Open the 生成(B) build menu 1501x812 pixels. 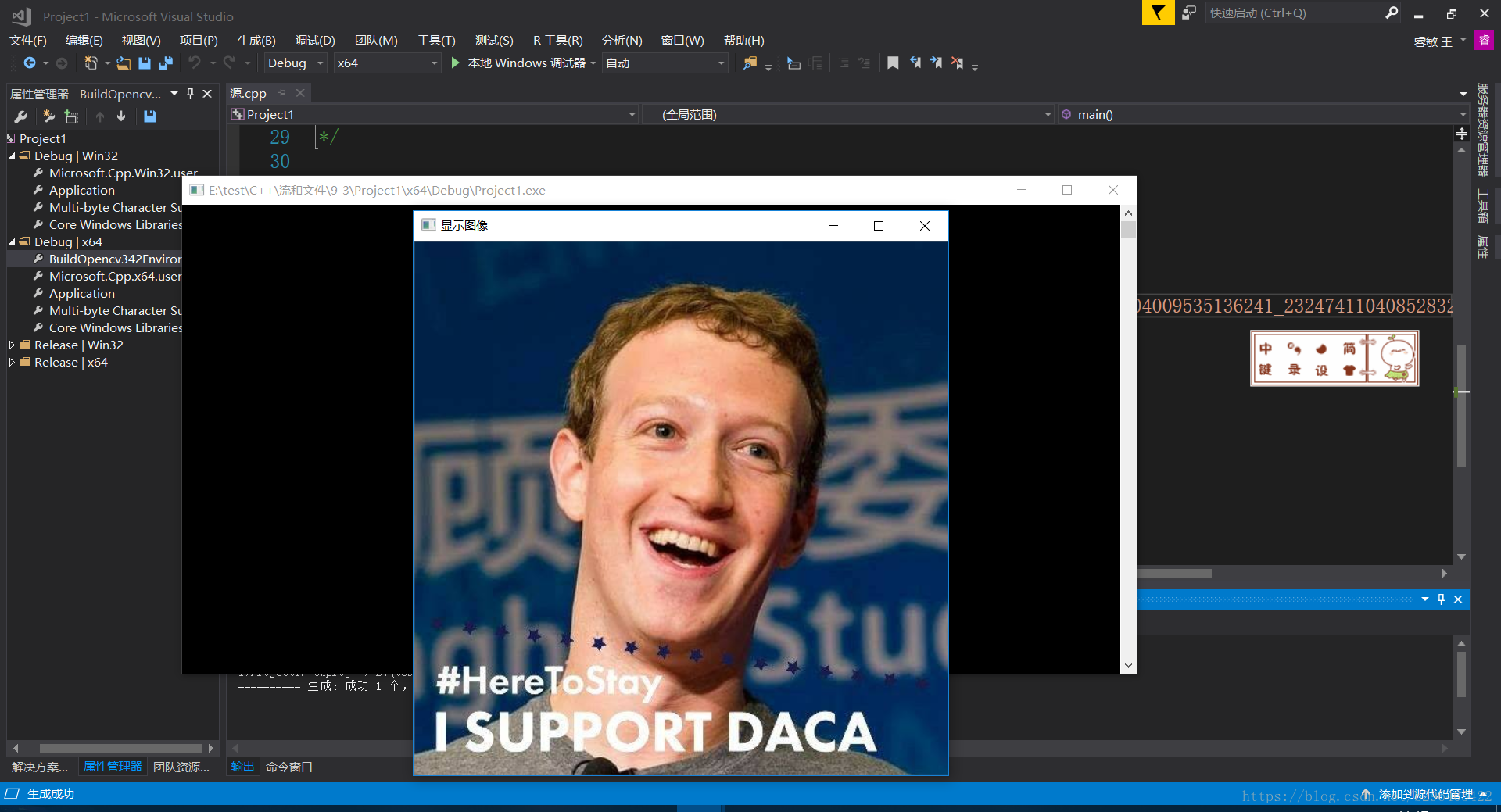(256, 41)
